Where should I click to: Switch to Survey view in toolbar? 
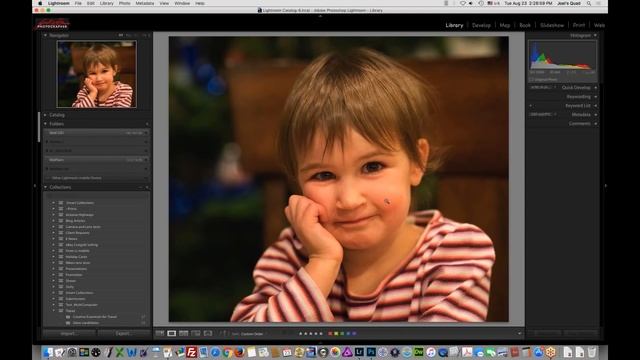click(x=196, y=333)
